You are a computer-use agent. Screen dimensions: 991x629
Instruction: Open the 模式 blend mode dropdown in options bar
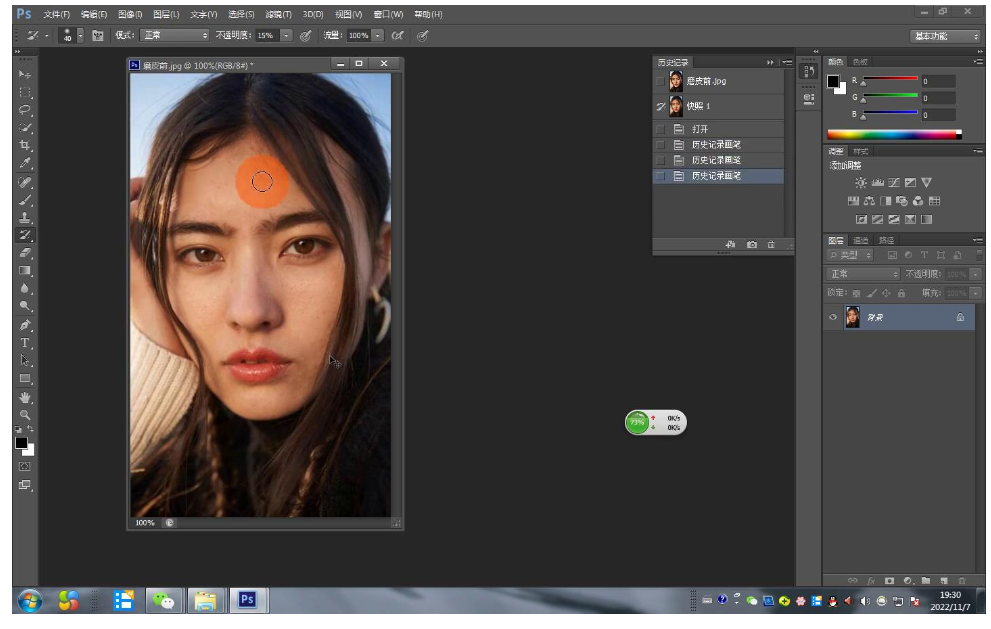pos(175,35)
